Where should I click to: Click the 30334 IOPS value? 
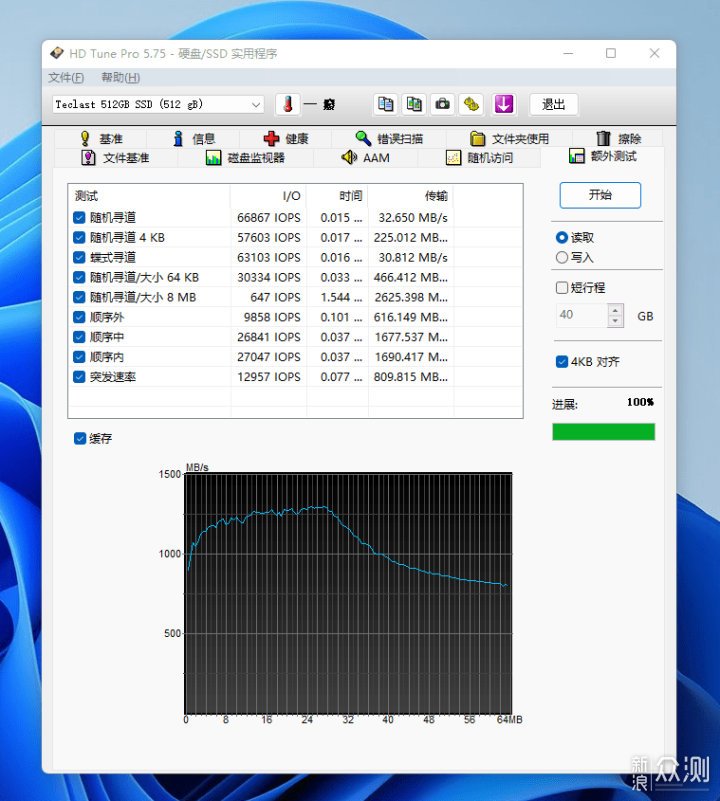point(269,277)
